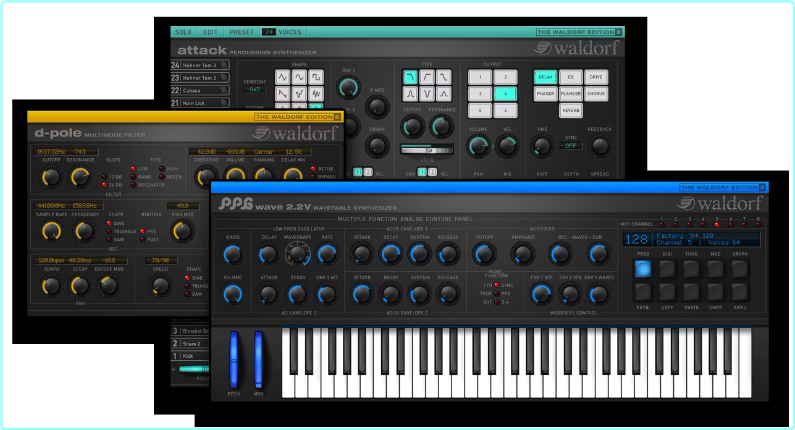Click the PASTE pad on PPG Wave
The image size is (795, 430).
click(692, 292)
